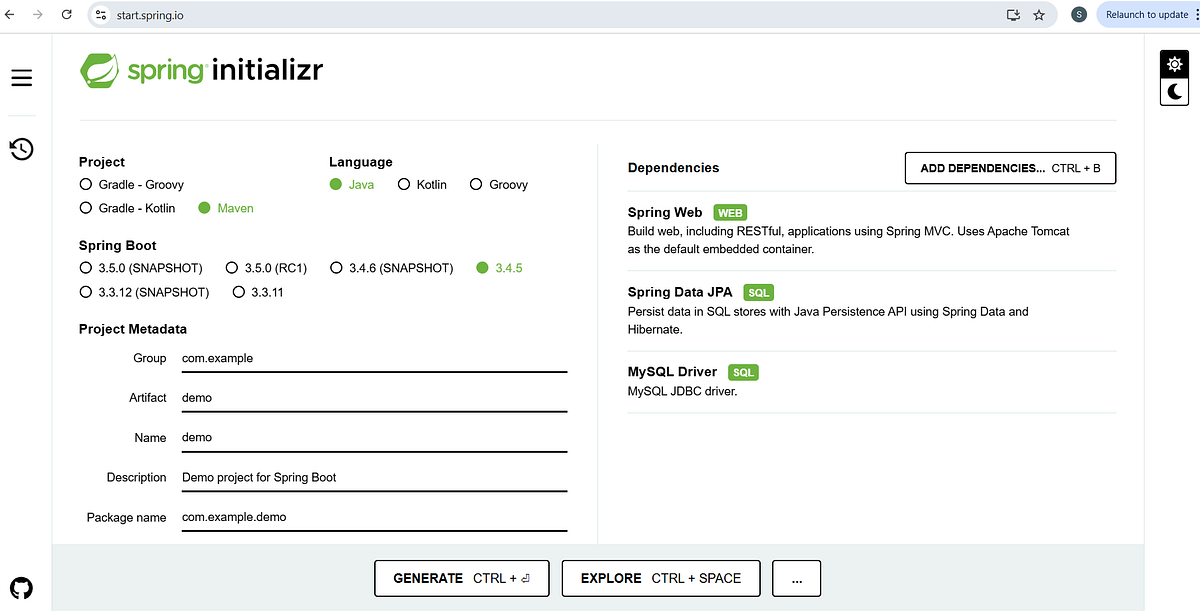Switch to the light theme sun icon

coord(1174,64)
